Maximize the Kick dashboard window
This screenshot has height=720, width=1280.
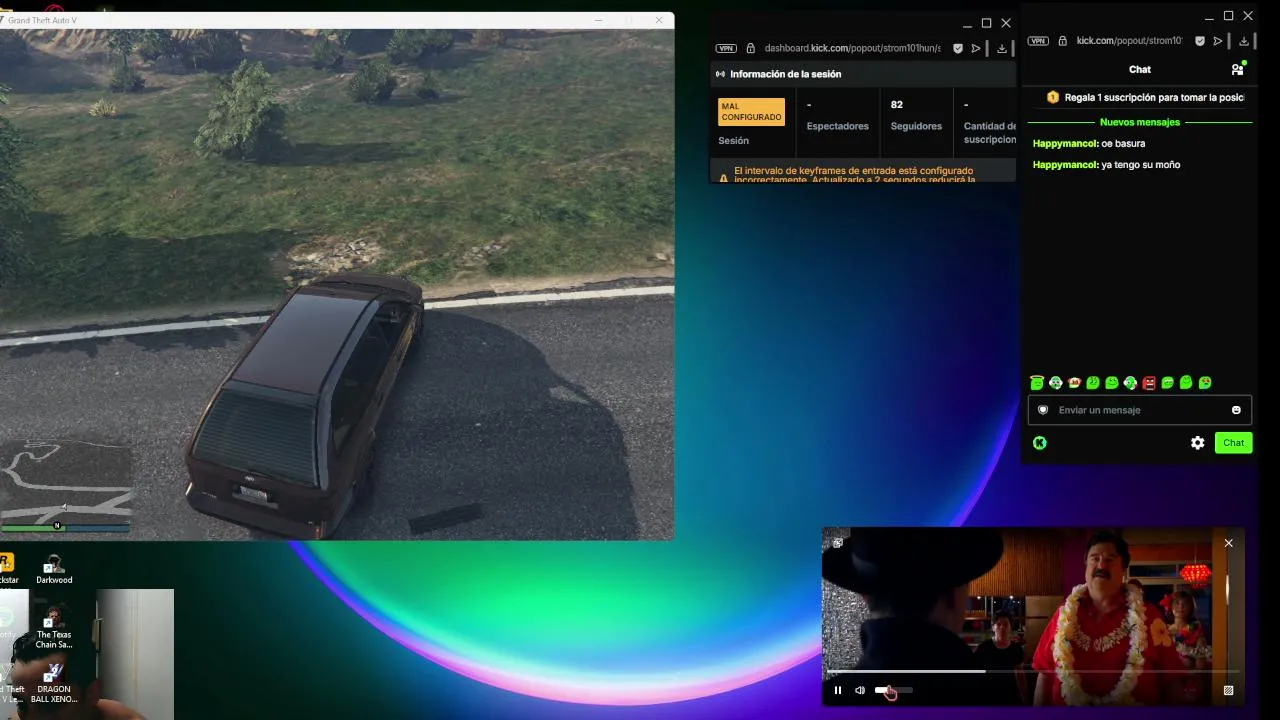click(986, 23)
